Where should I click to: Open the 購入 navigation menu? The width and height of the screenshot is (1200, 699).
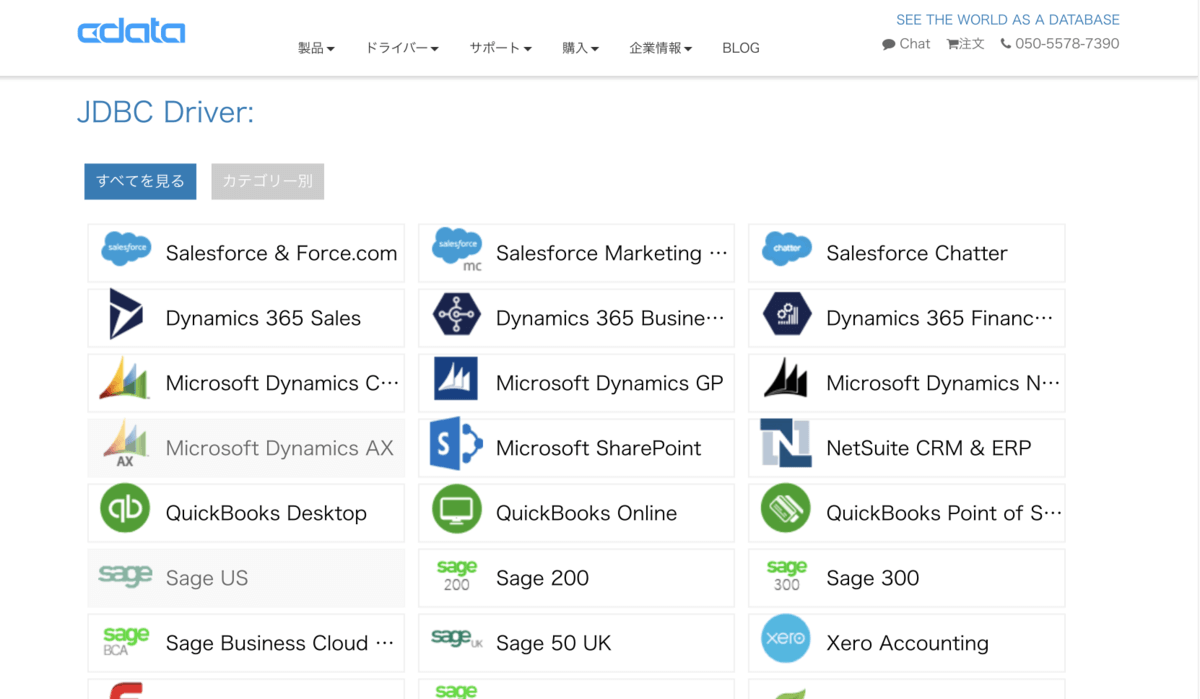click(x=580, y=48)
